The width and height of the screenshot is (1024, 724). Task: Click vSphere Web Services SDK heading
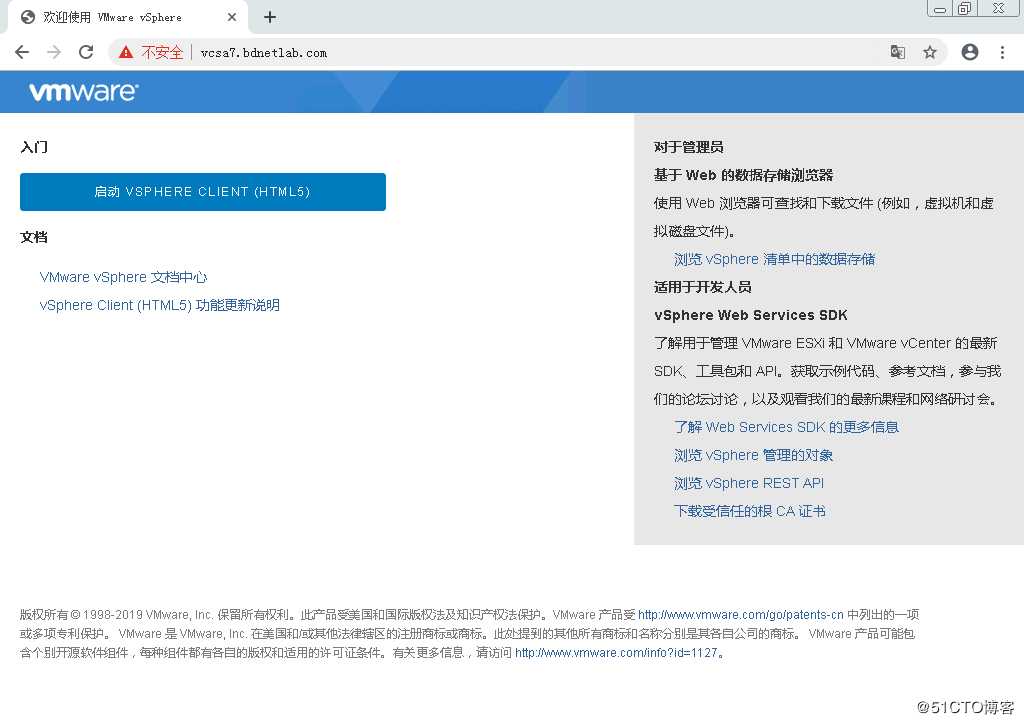(750, 315)
